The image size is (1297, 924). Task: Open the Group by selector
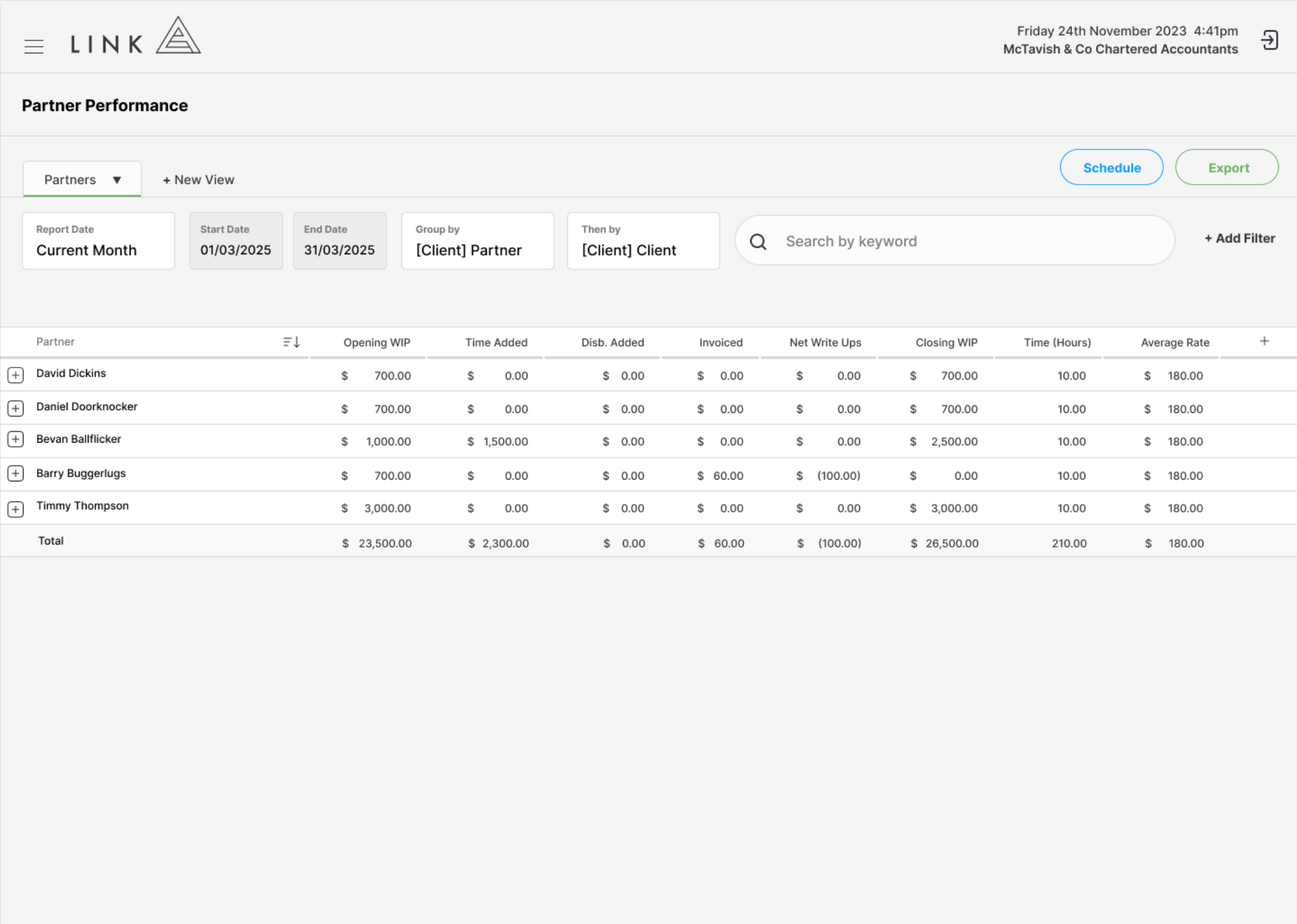coord(478,241)
